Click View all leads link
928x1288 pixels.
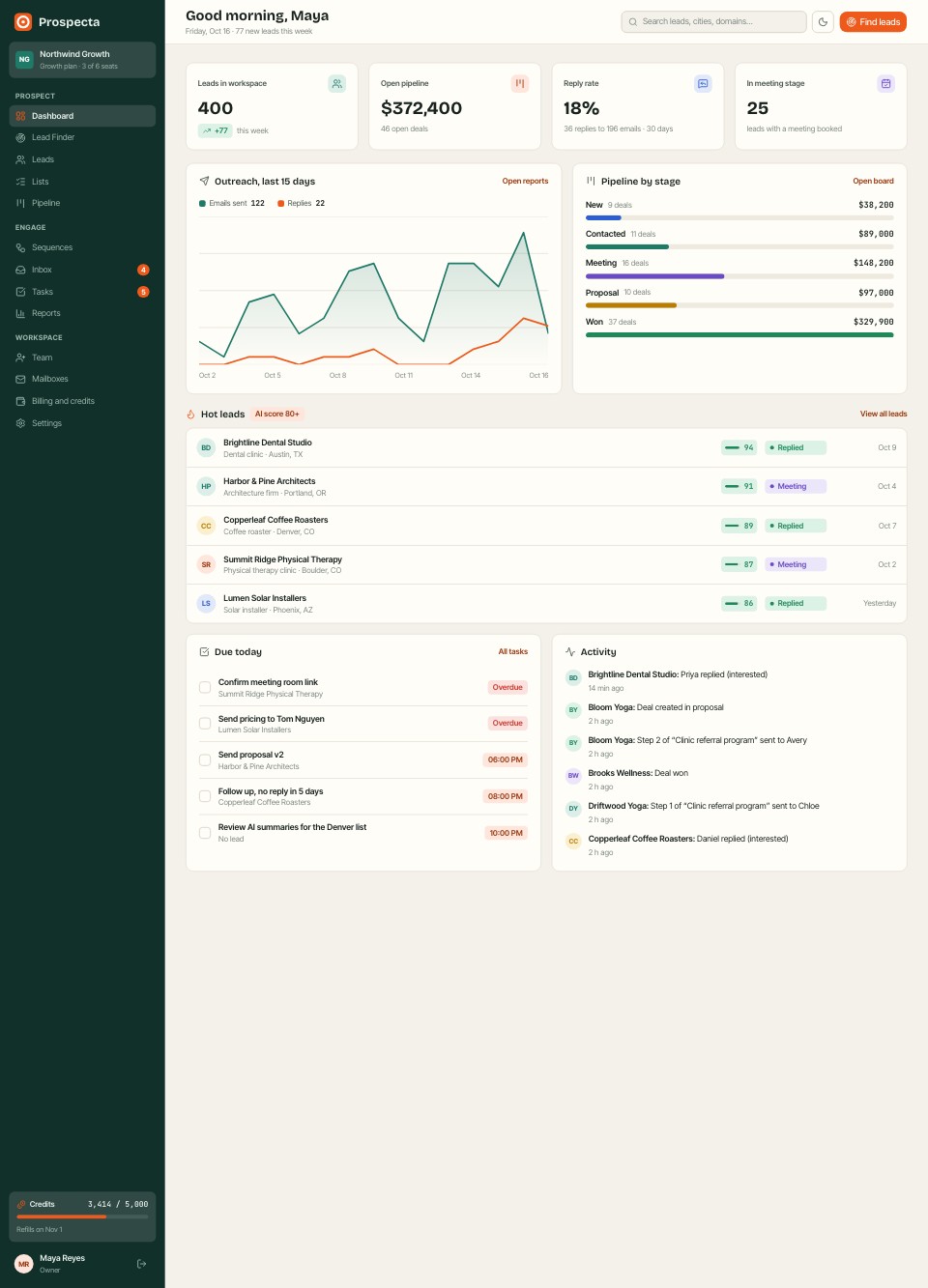884,414
